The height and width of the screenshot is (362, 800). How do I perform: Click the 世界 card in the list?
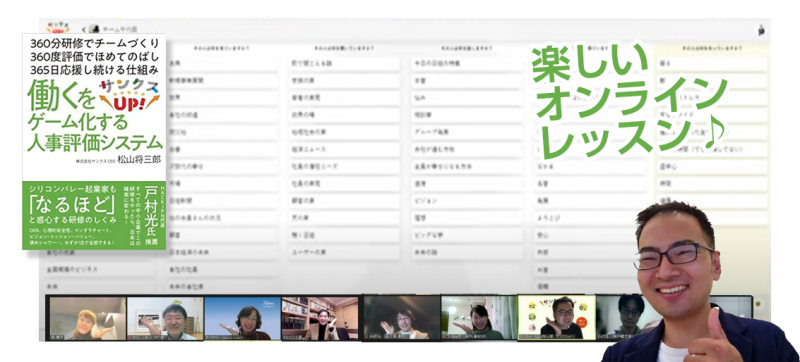223,98
